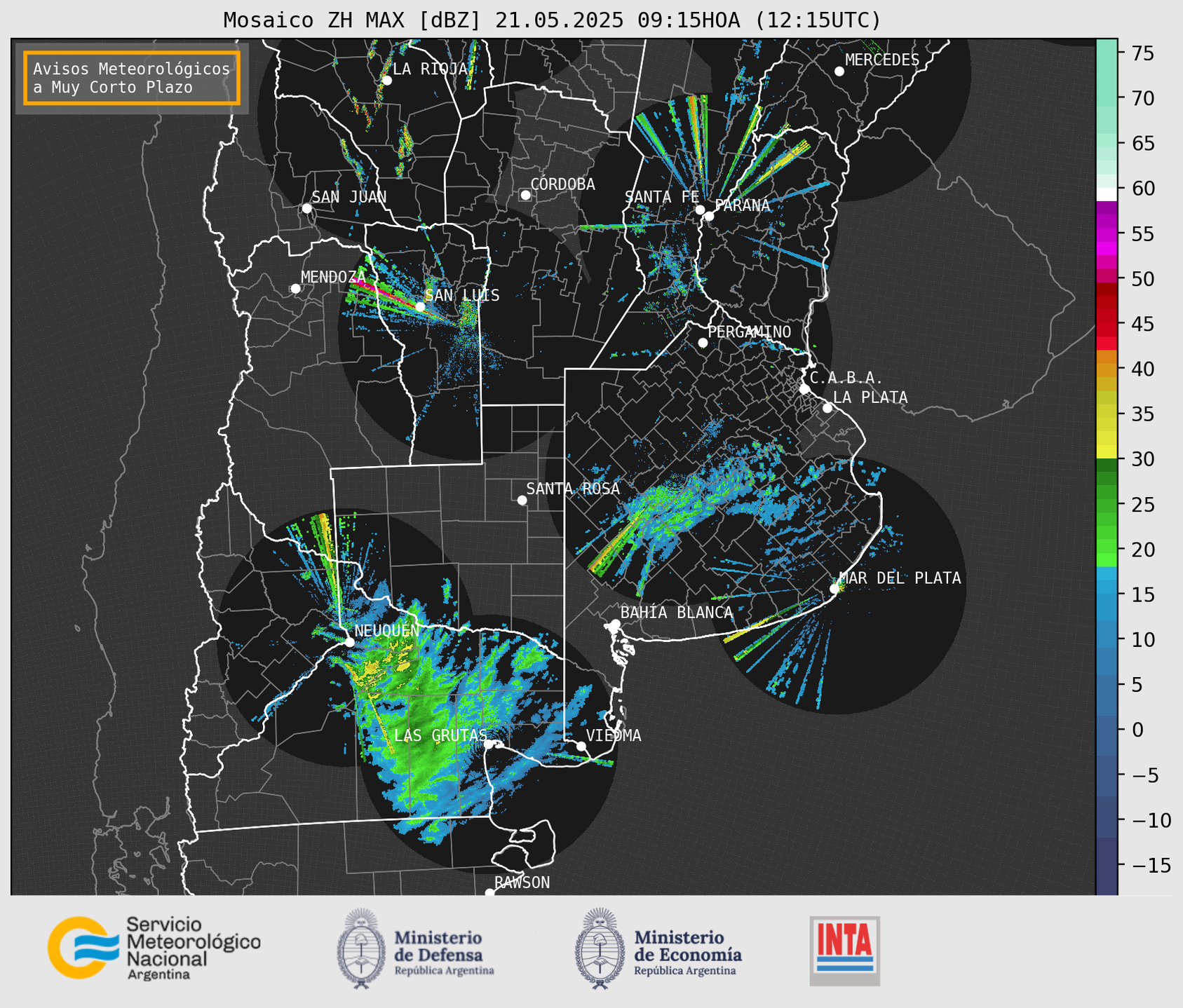
Task: Click the Ministerio de Defensa emblem
Action: (x=361, y=948)
